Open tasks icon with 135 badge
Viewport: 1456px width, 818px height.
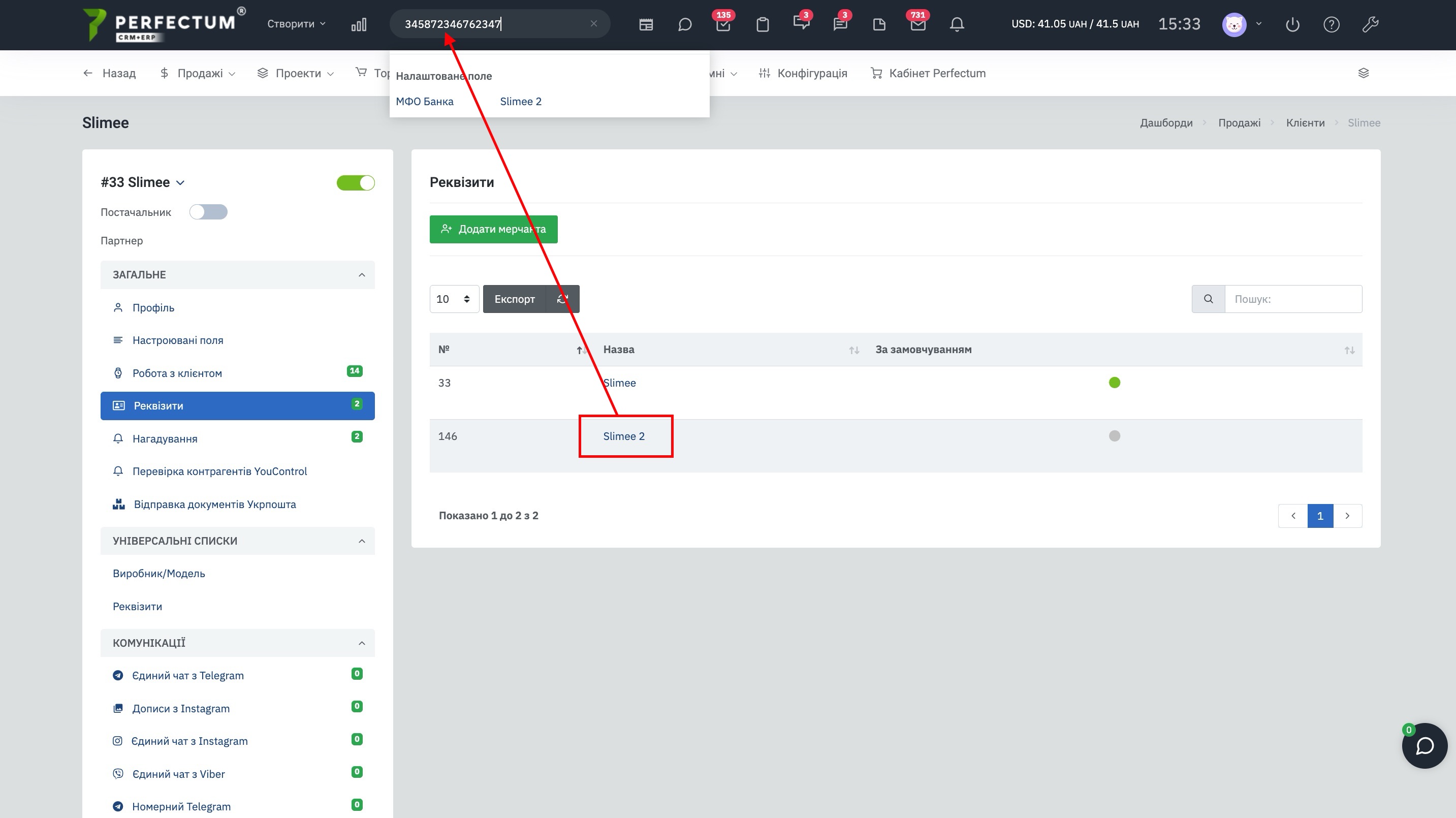coord(723,24)
